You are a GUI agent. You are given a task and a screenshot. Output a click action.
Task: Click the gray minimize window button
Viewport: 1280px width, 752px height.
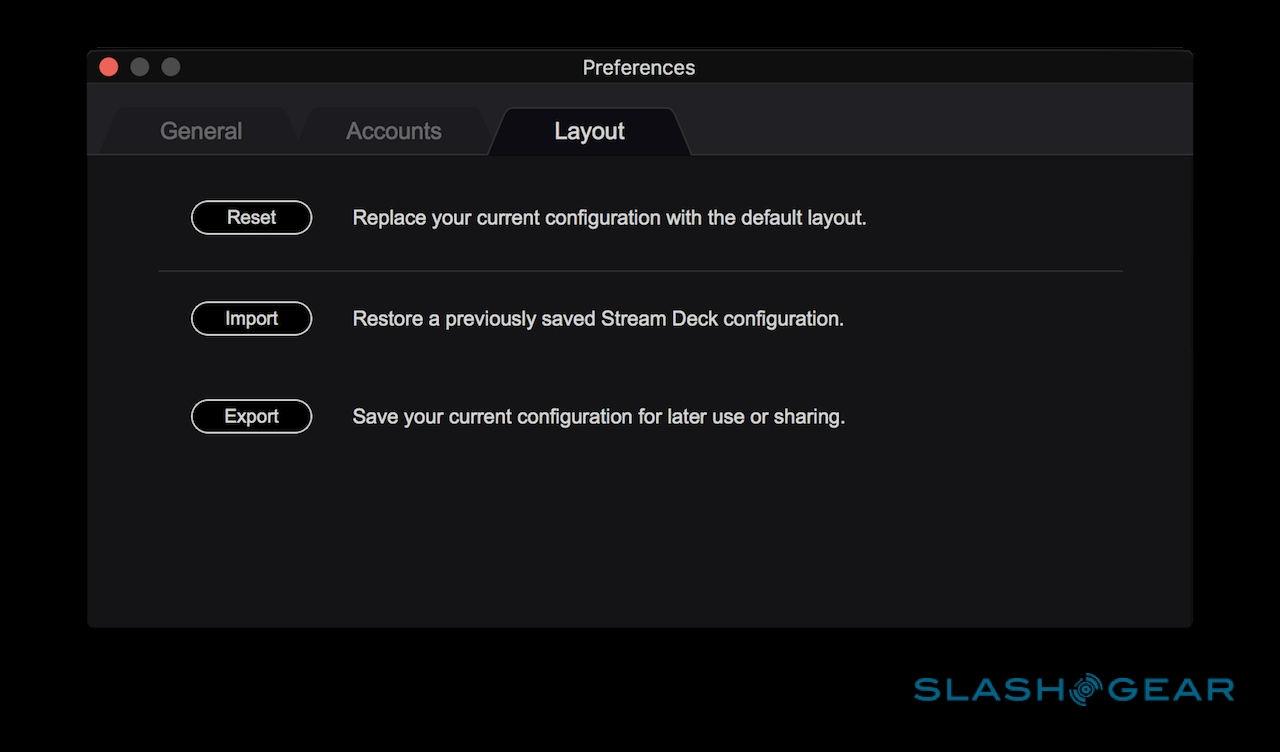[x=140, y=67]
